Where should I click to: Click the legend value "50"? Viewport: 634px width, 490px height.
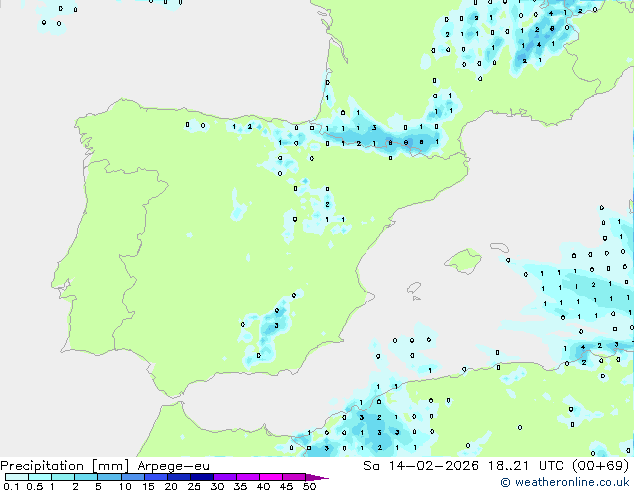coord(309,486)
